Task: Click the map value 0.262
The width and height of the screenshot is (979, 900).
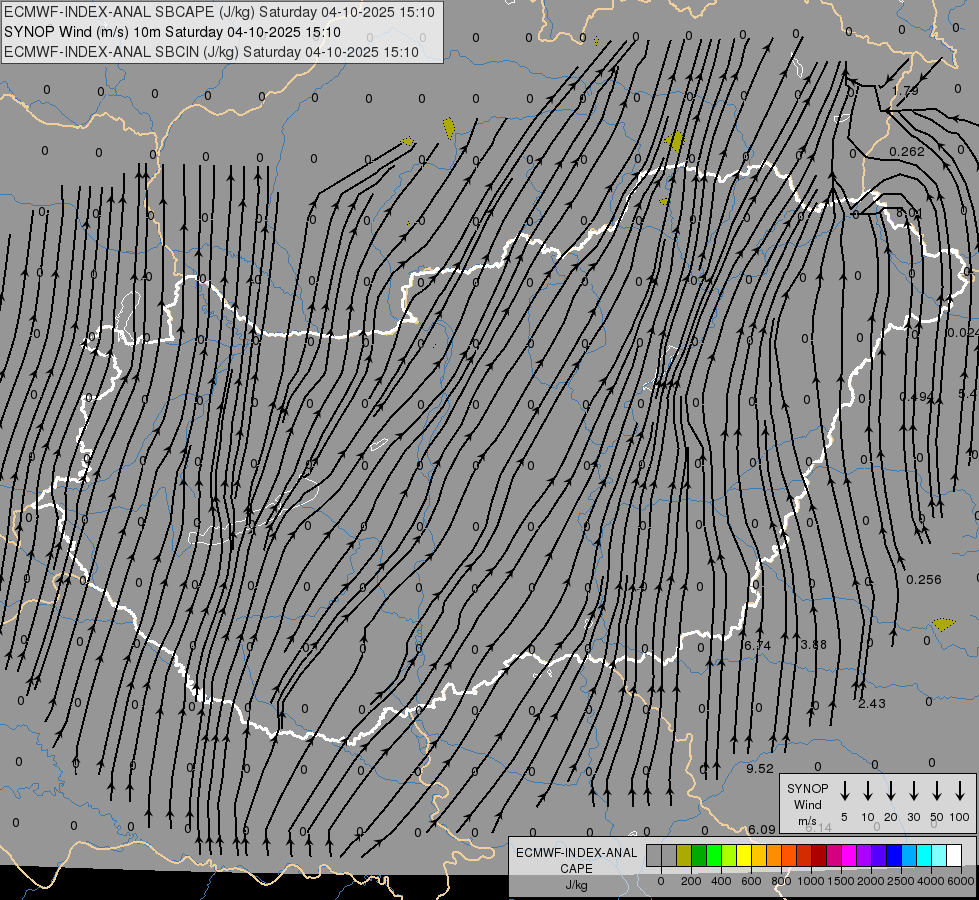Action: 907,151
